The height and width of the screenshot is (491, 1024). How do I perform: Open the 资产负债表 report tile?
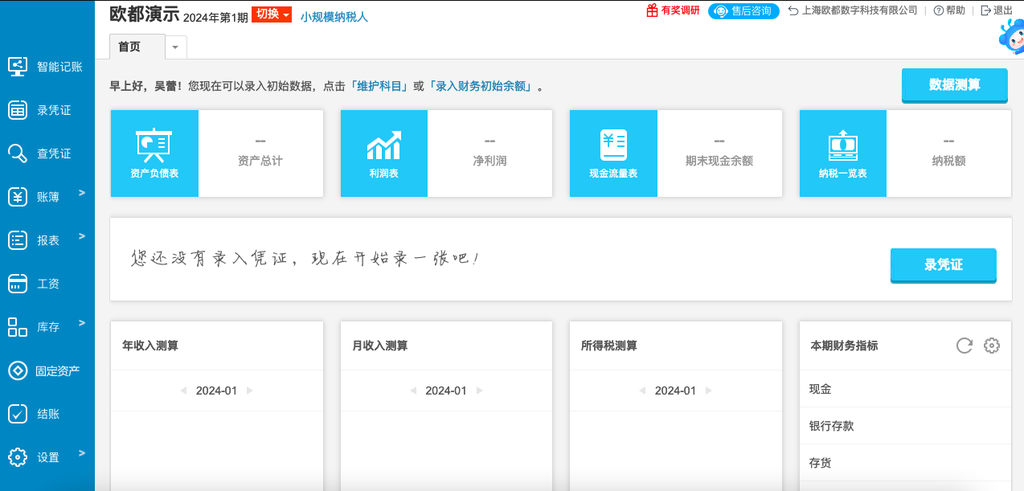click(155, 153)
